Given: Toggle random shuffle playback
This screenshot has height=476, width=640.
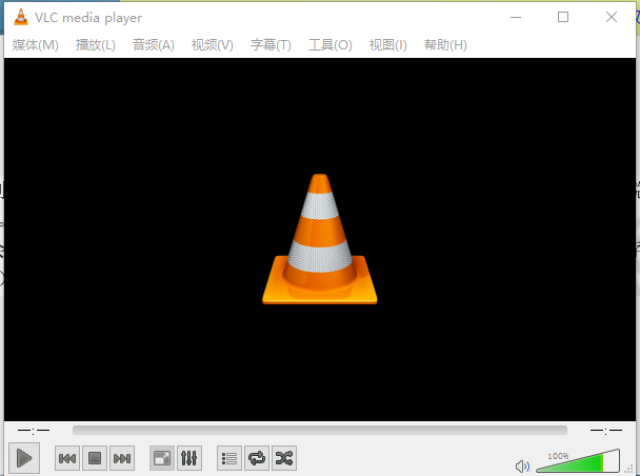Looking at the screenshot, I should tap(284, 458).
